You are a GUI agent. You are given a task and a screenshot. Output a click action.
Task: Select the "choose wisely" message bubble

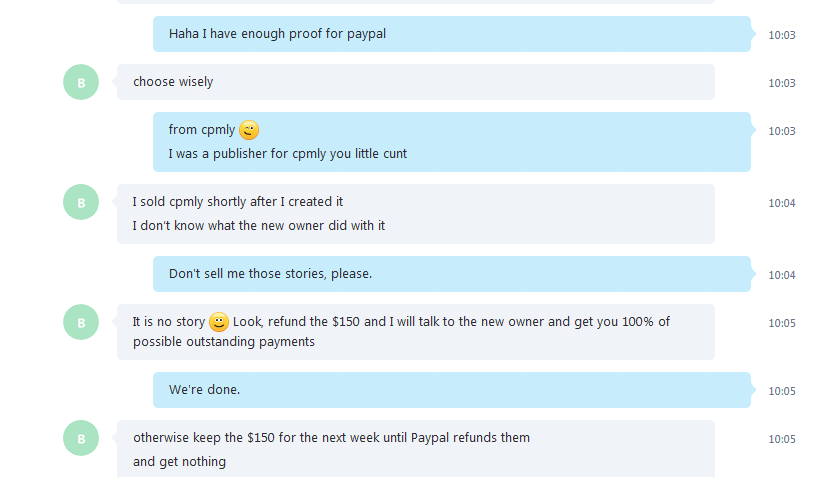click(x=416, y=82)
